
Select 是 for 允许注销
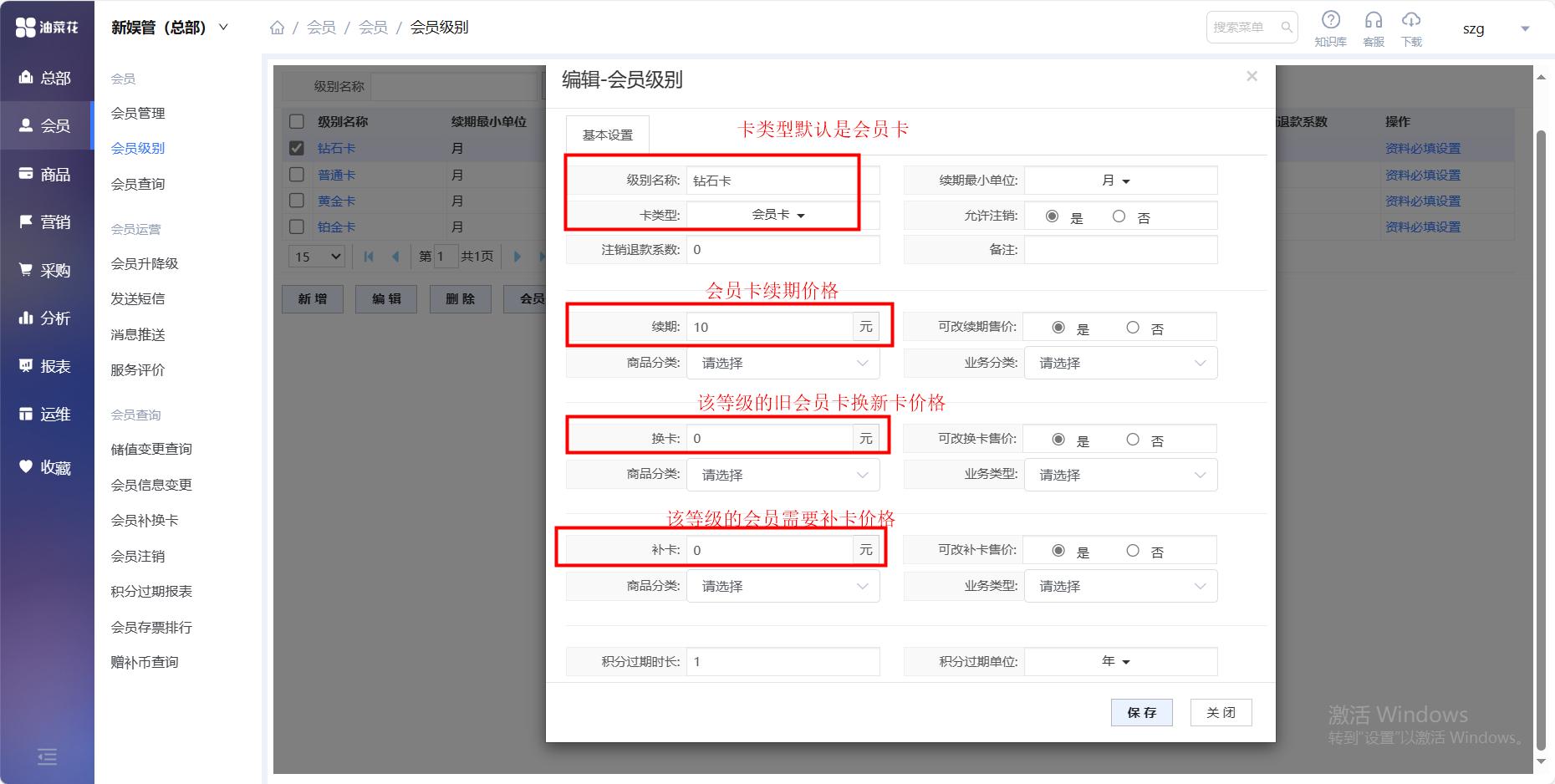coord(1052,216)
